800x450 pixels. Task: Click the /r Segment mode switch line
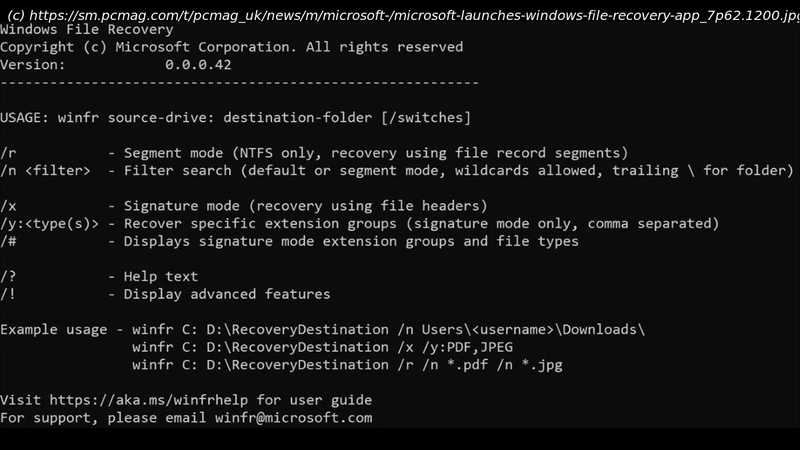[x=314, y=153]
